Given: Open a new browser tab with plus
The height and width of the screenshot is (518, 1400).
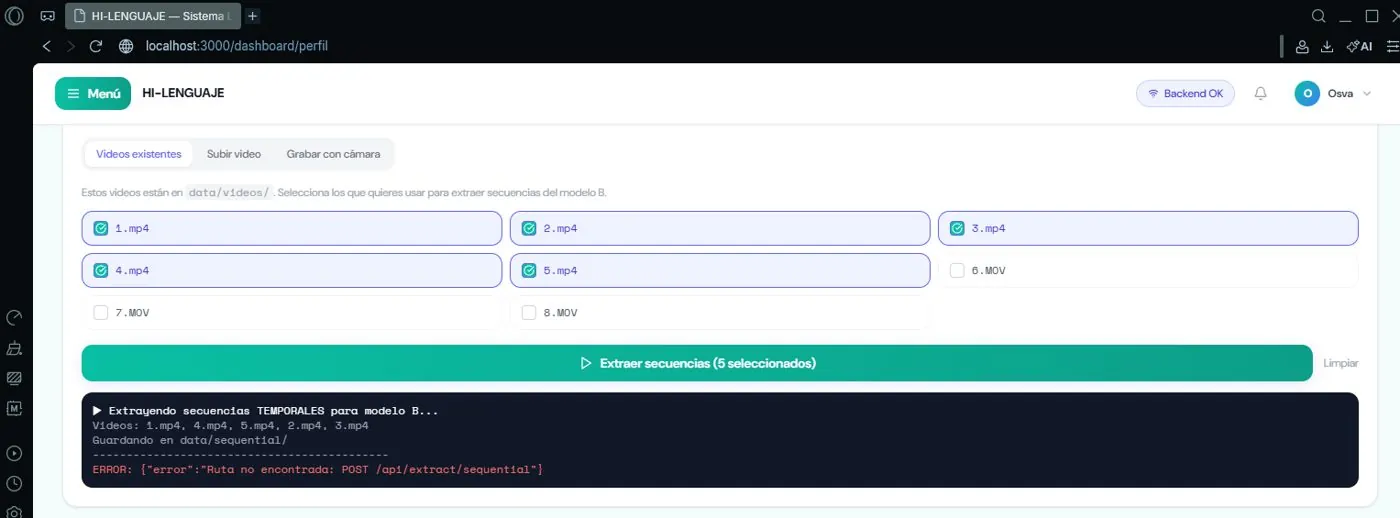Looking at the screenshot, I should click(x=253, y=16).
